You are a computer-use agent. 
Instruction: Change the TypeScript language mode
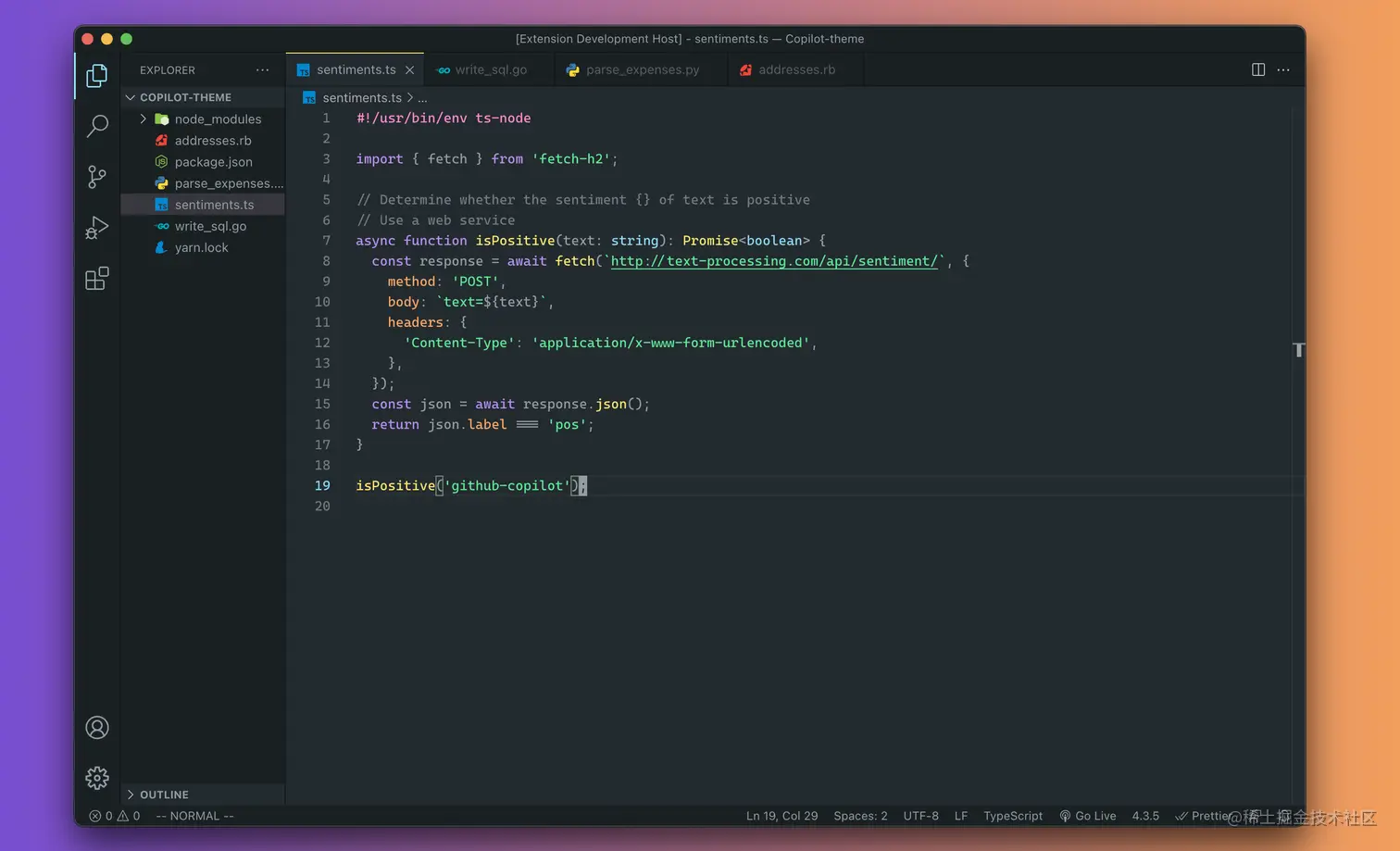1012,816
